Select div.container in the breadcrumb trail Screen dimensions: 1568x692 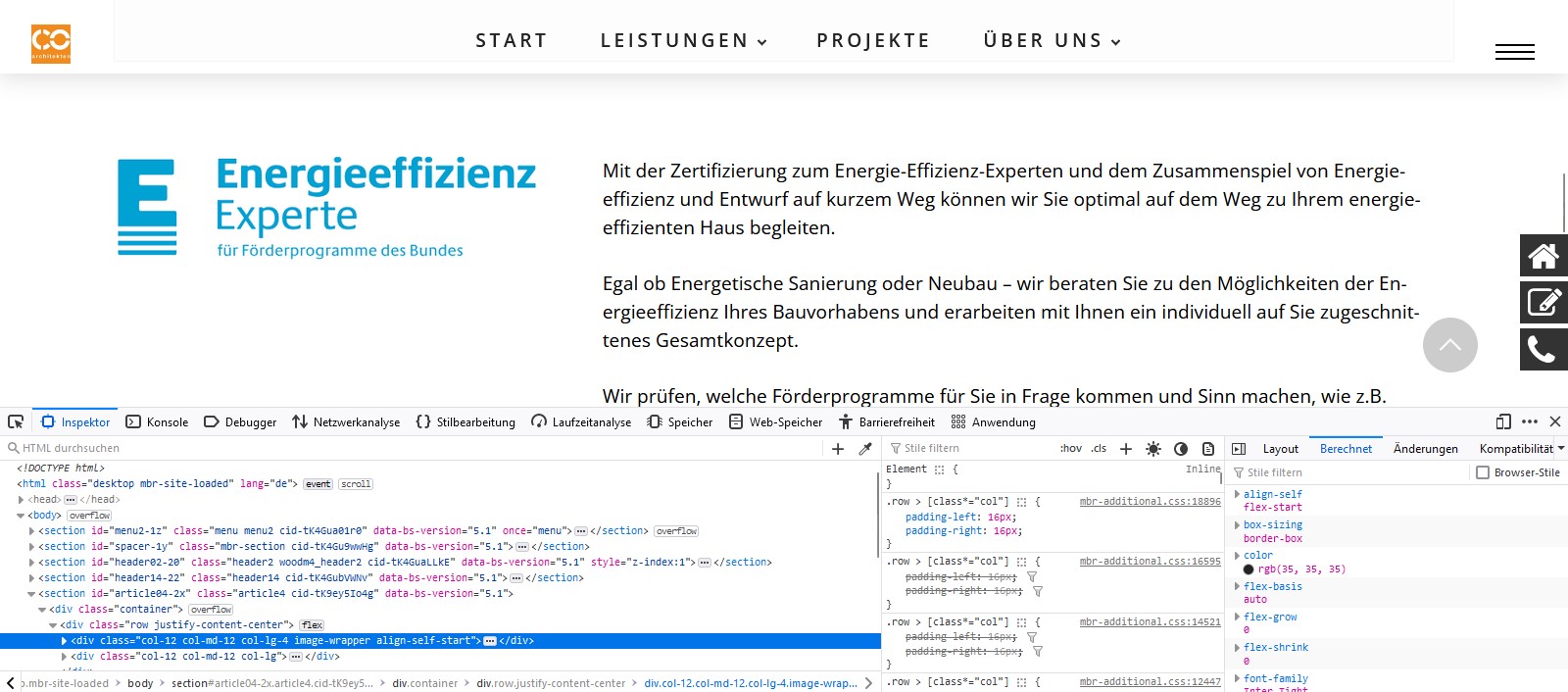click(424, 683)
